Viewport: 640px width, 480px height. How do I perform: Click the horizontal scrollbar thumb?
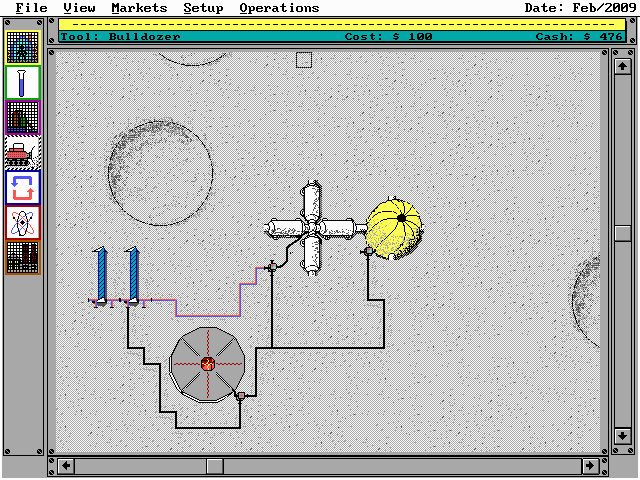click(x=215, y=466)
